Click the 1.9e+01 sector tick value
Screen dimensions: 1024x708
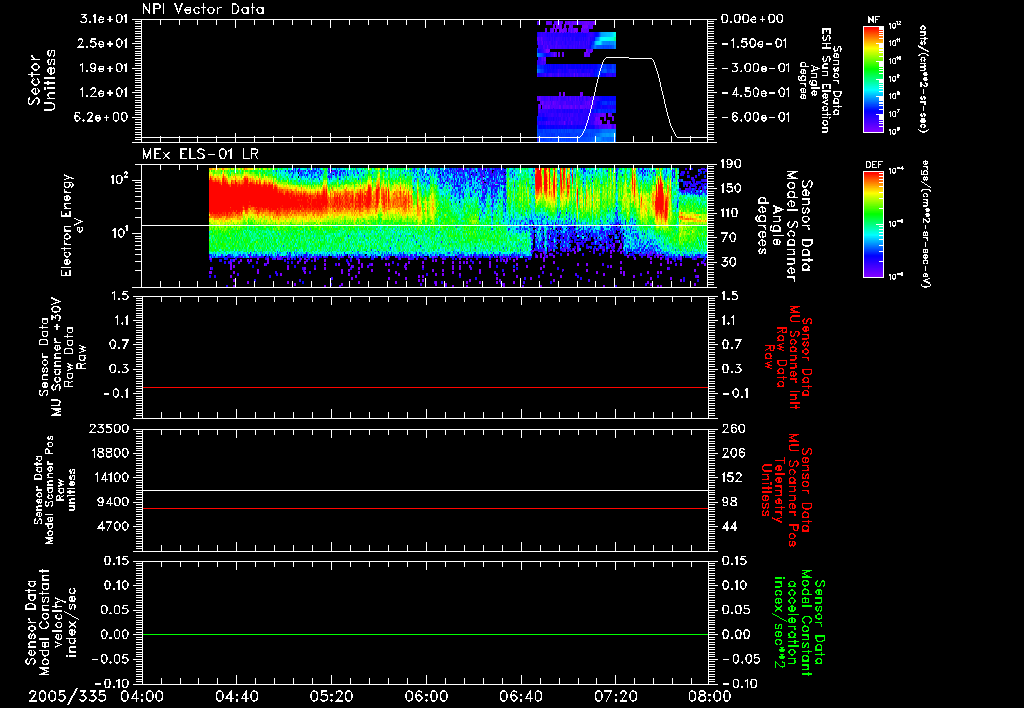point(104,68)
